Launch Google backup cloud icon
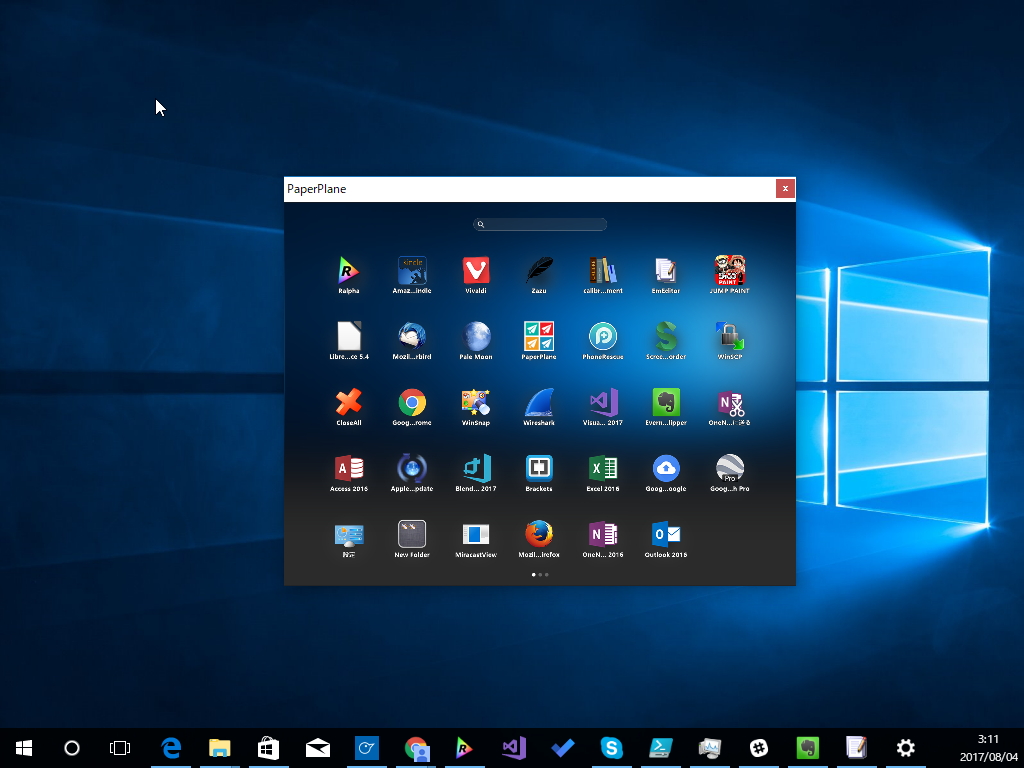 point(666,468)
